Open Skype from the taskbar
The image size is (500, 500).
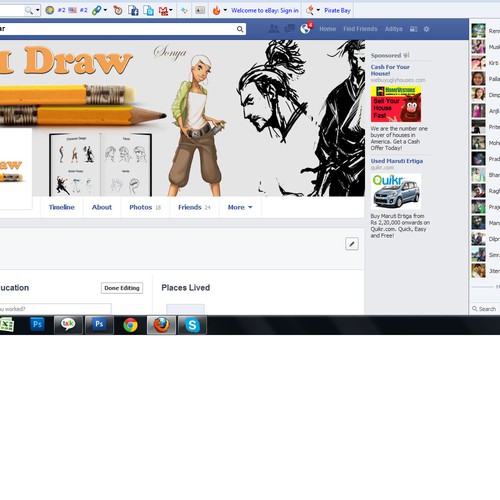tap(192, 325)
